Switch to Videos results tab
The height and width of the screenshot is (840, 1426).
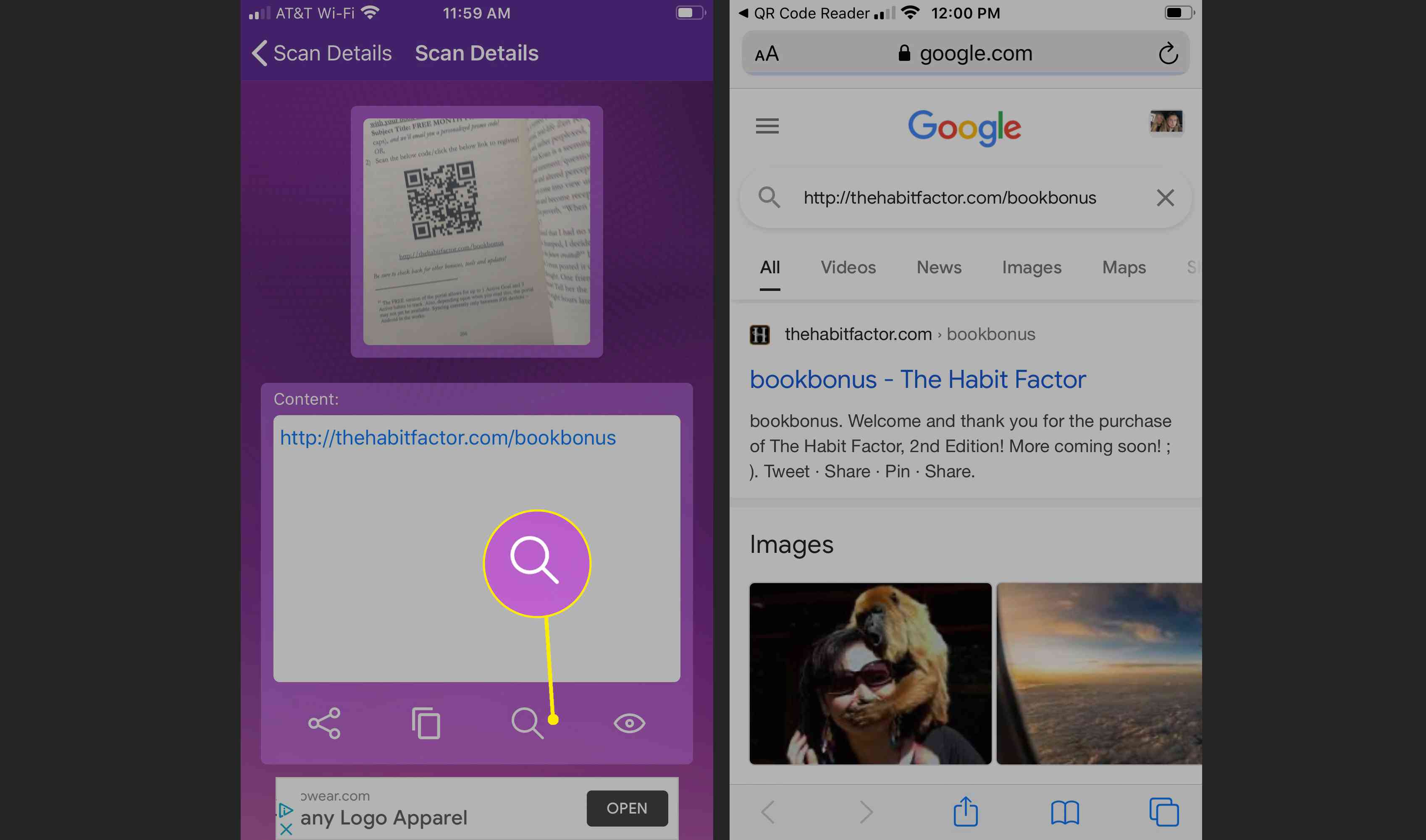848,267
